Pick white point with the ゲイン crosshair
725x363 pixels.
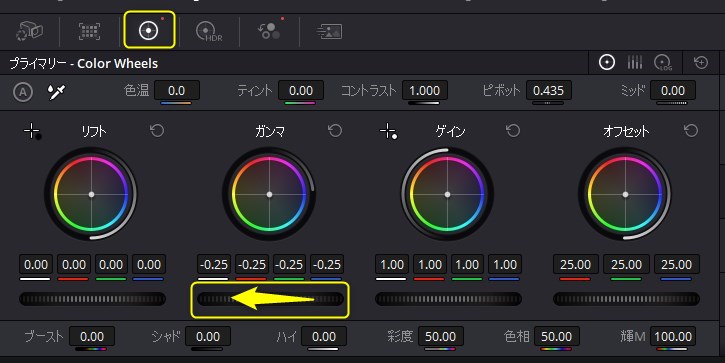[x=388, y=131]
